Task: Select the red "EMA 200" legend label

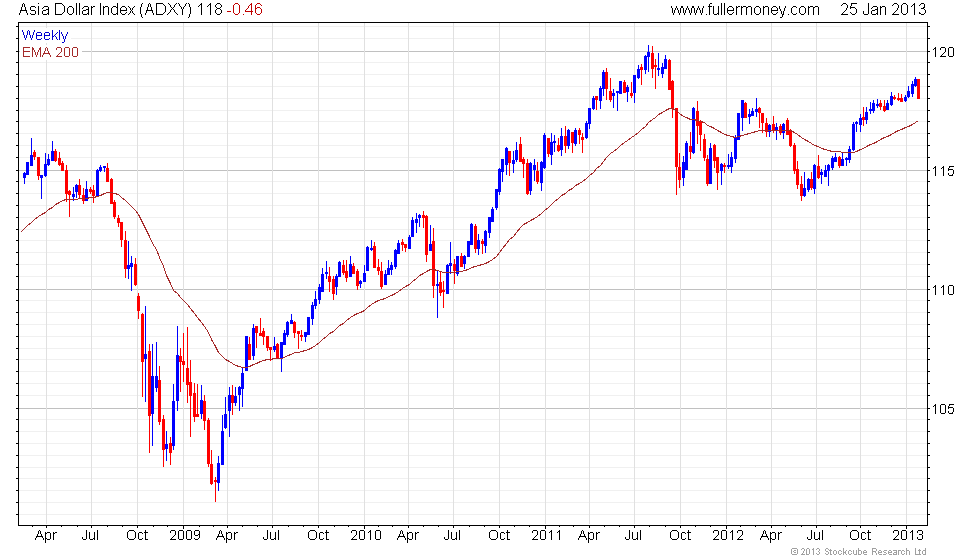Action: point(51,52)
